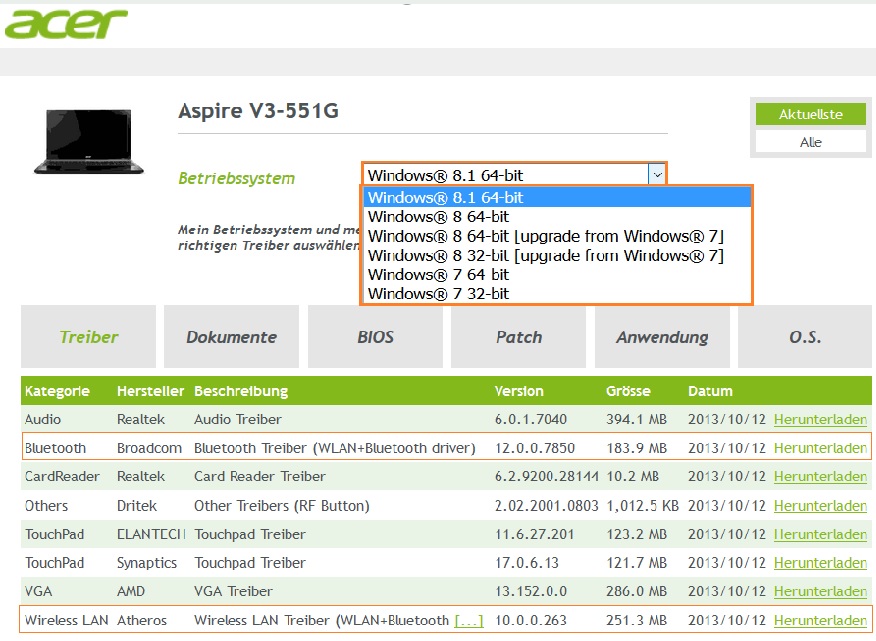876x641 pixels.
Task: Switch to the Alle filter
Action: 811,142
